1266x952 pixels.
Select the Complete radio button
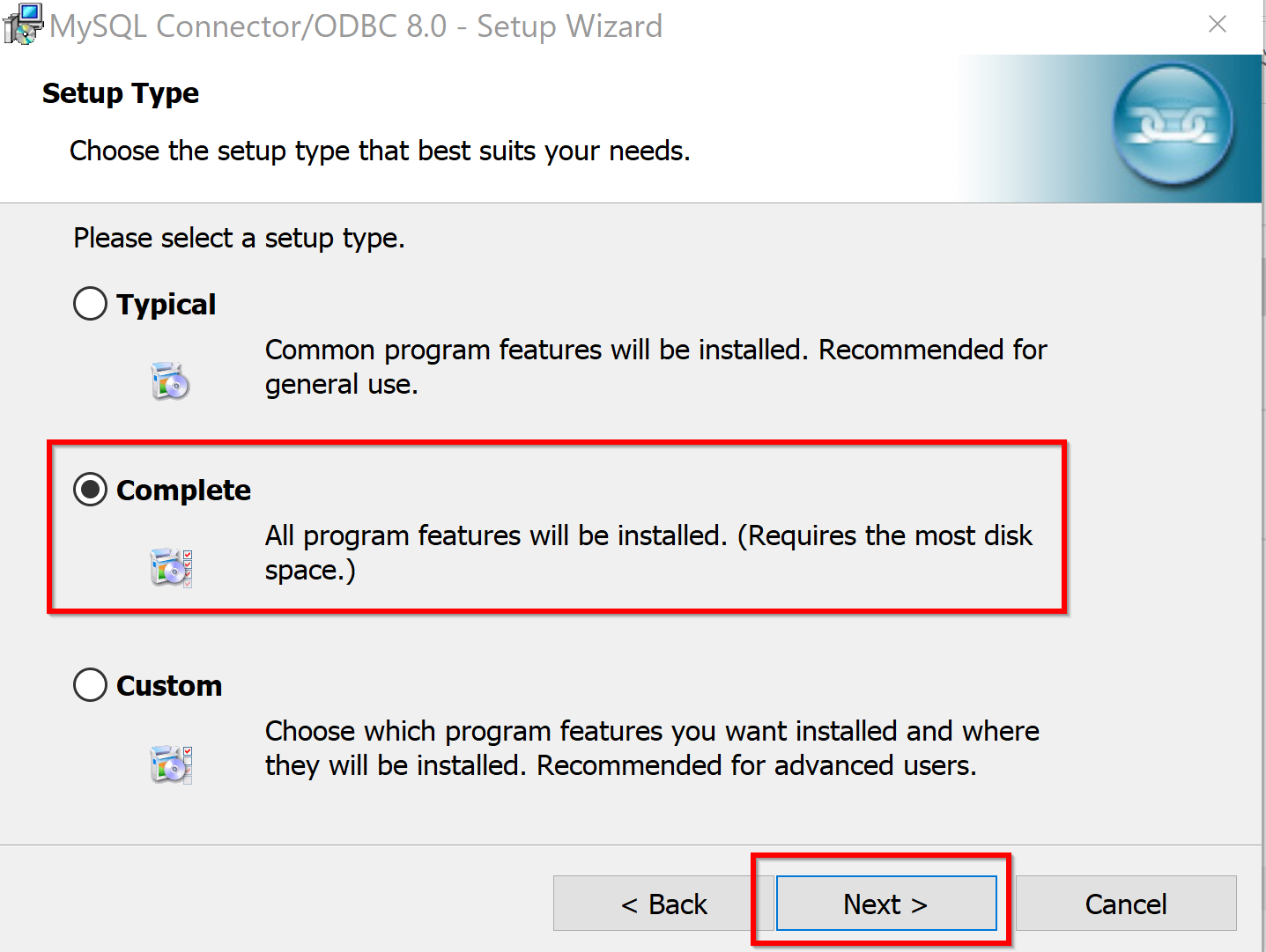[90, 490]
